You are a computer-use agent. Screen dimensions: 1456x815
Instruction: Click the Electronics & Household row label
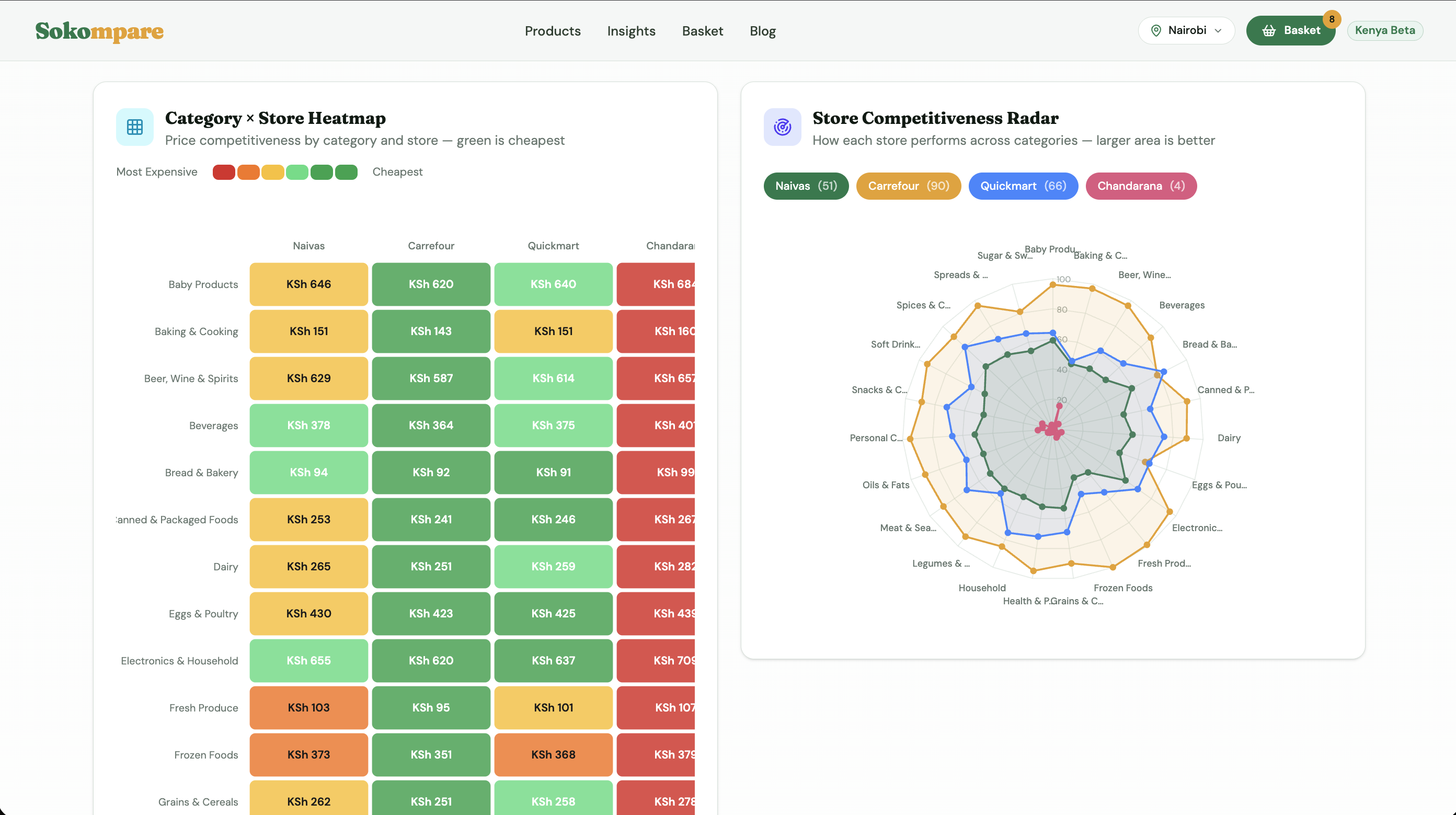pyautogui.click(x=179, y=661)
